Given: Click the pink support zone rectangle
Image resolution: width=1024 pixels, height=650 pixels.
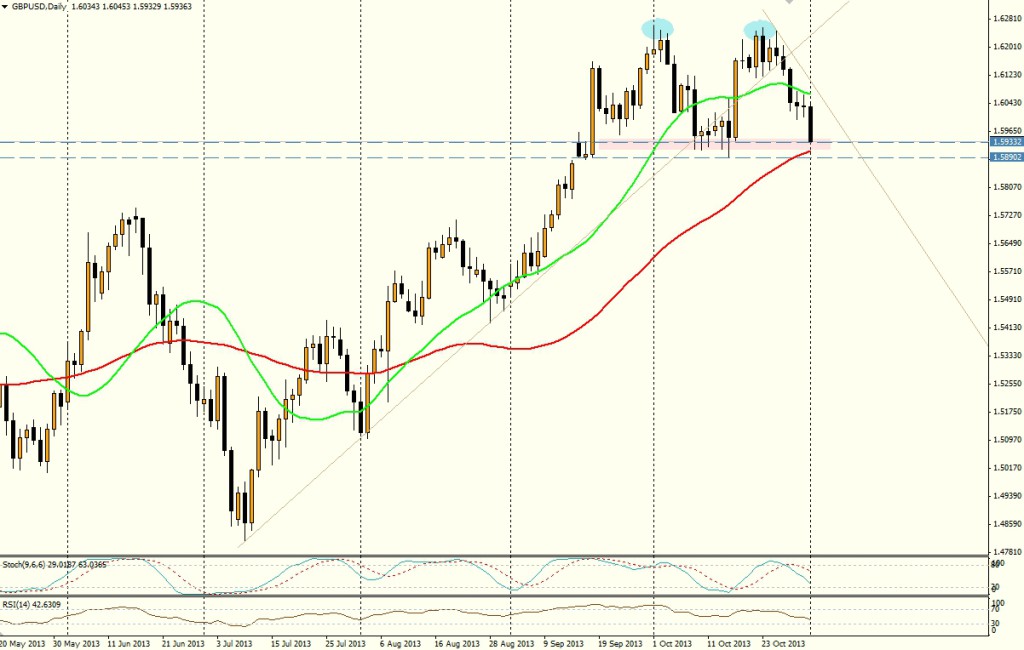Looking at the screenshot, I should (714, 146).
